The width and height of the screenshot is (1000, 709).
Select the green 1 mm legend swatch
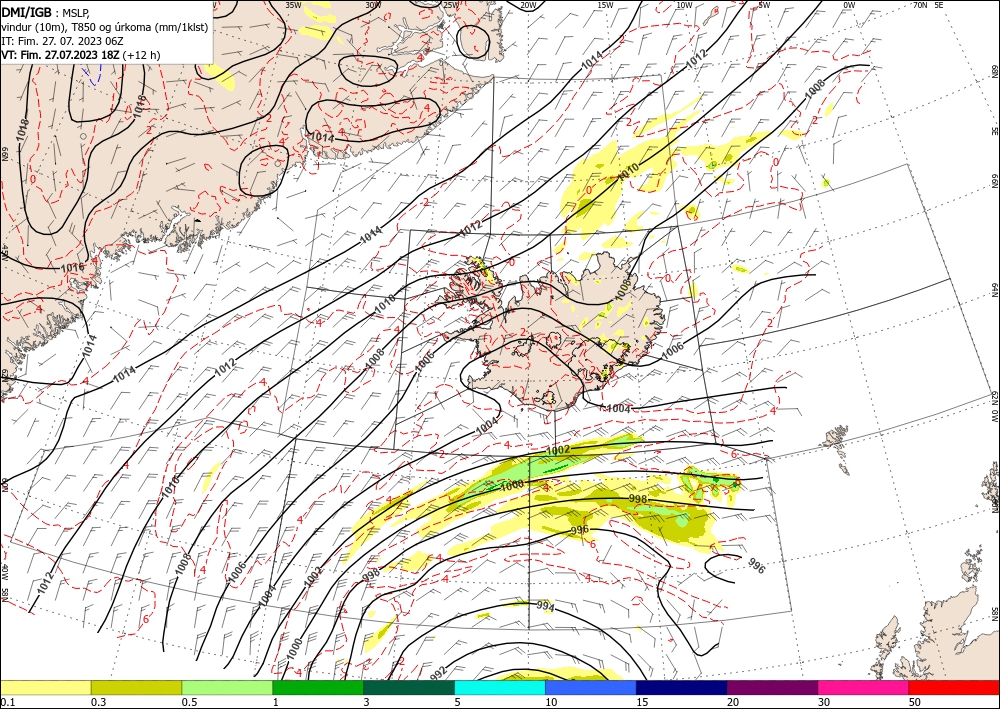coord(318,687)
